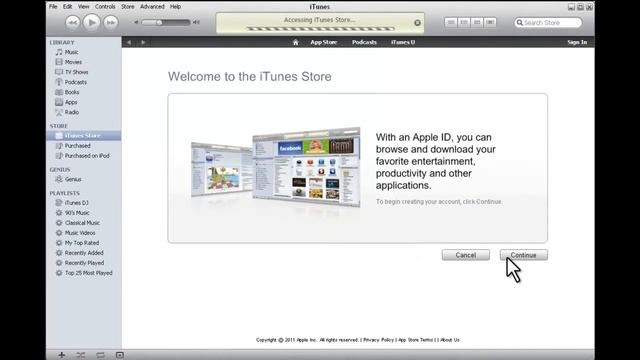This screenshot has width=640, height=360.
Task: Toggle shuffle icon in bottom bar
Action: click(x=81, y=355)
